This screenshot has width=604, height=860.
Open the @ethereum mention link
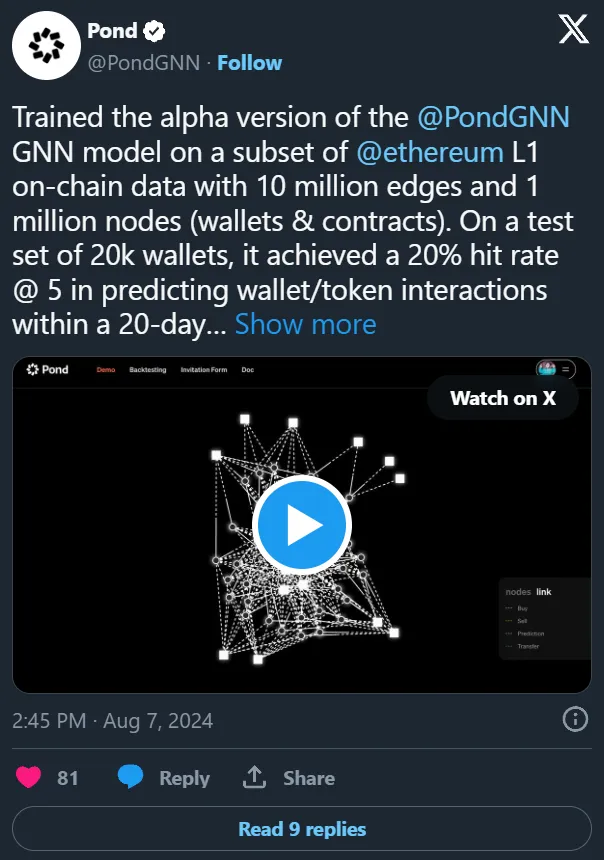(x=429, y=153)
